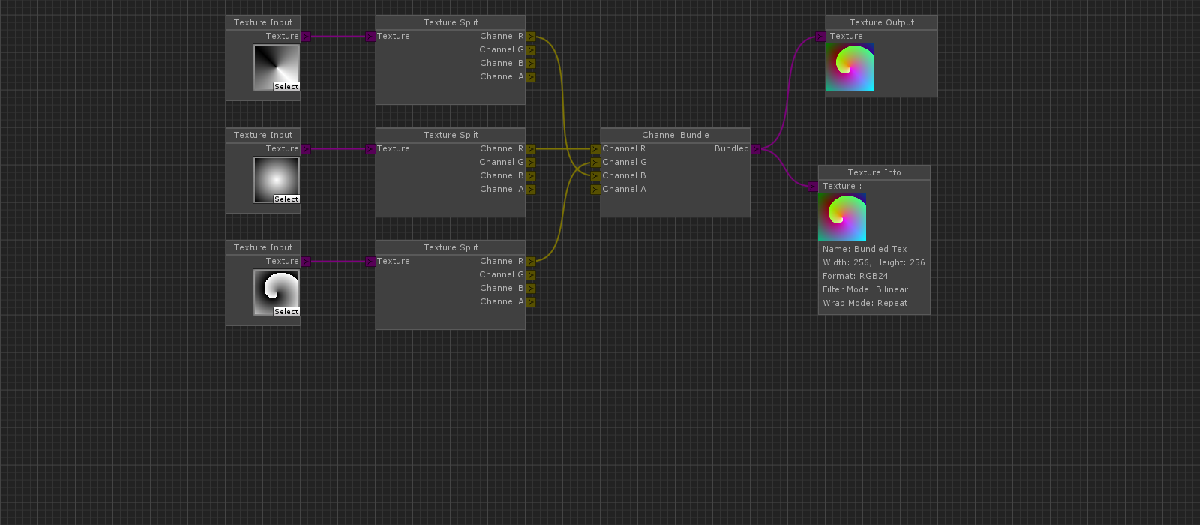Click Channel G output port of top Texture Split
The image size is (1200, 525).
530,50
